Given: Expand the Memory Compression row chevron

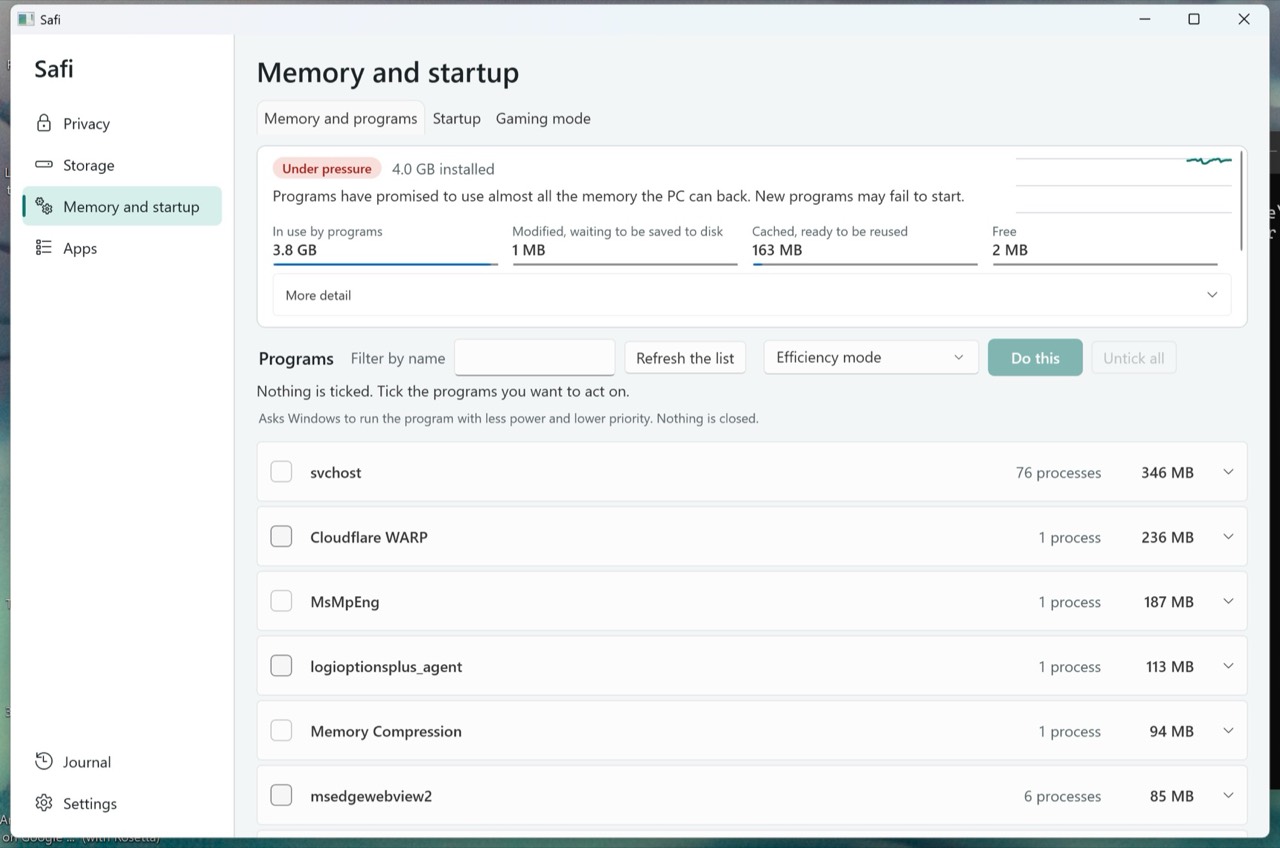Looking at the screenshot, I should click(x=1228, y=731).
